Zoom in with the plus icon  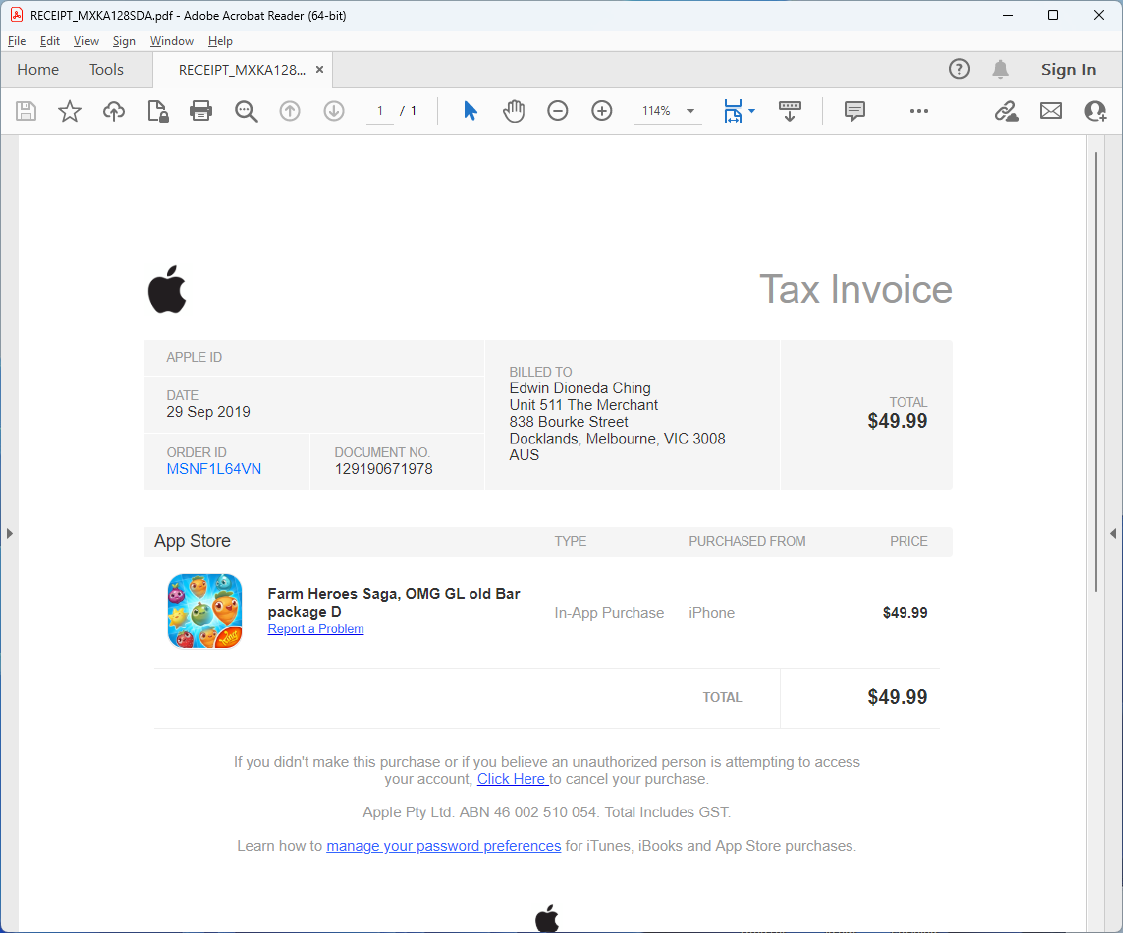click(602, 111)
